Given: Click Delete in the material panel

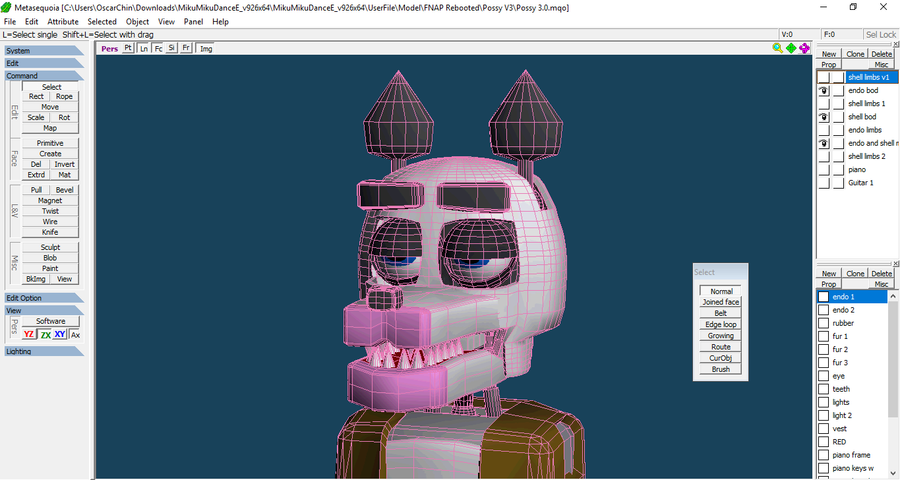Looking at the screenshot, I should [x=881, y=273].
